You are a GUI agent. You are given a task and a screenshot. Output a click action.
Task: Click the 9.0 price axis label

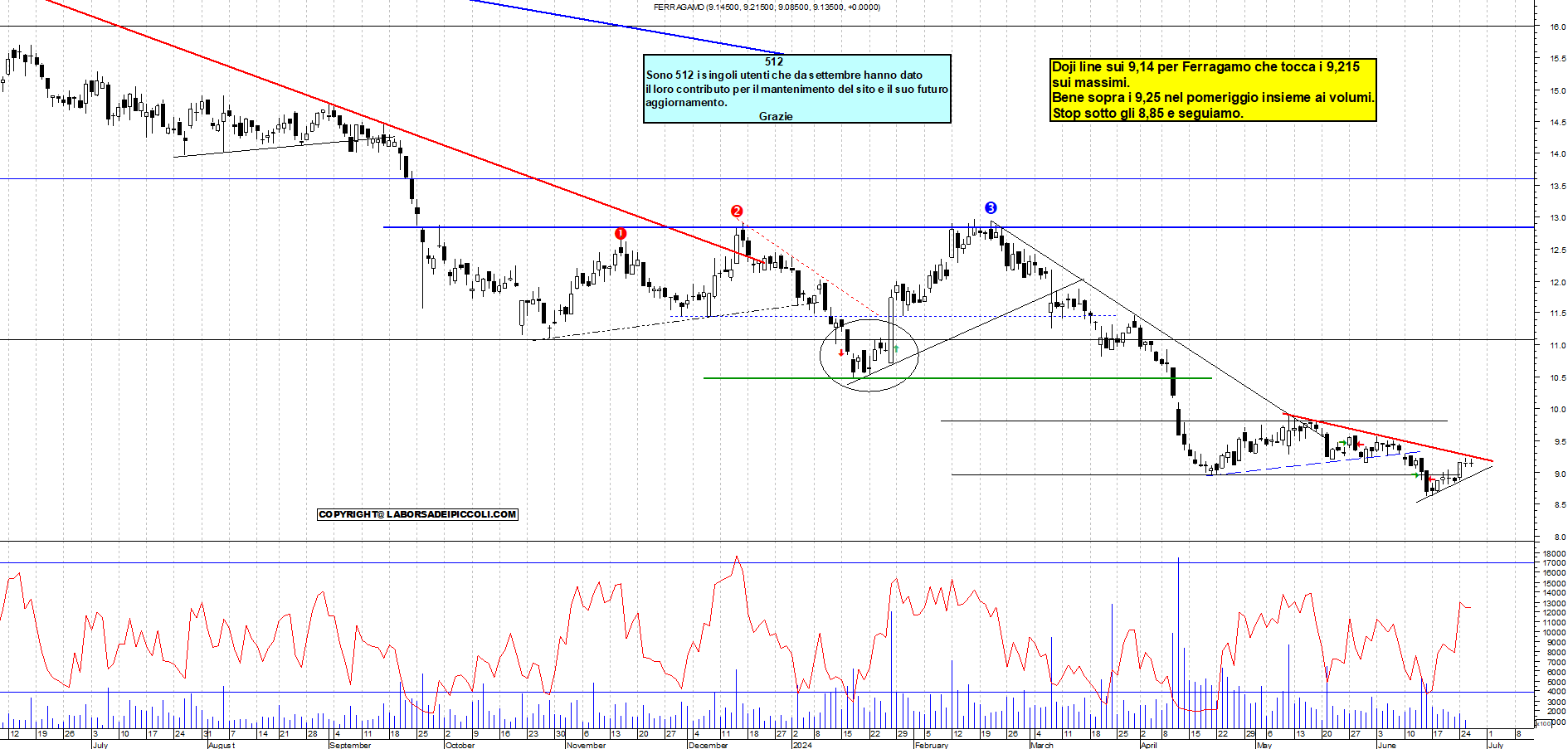[x=1558, y=474]
